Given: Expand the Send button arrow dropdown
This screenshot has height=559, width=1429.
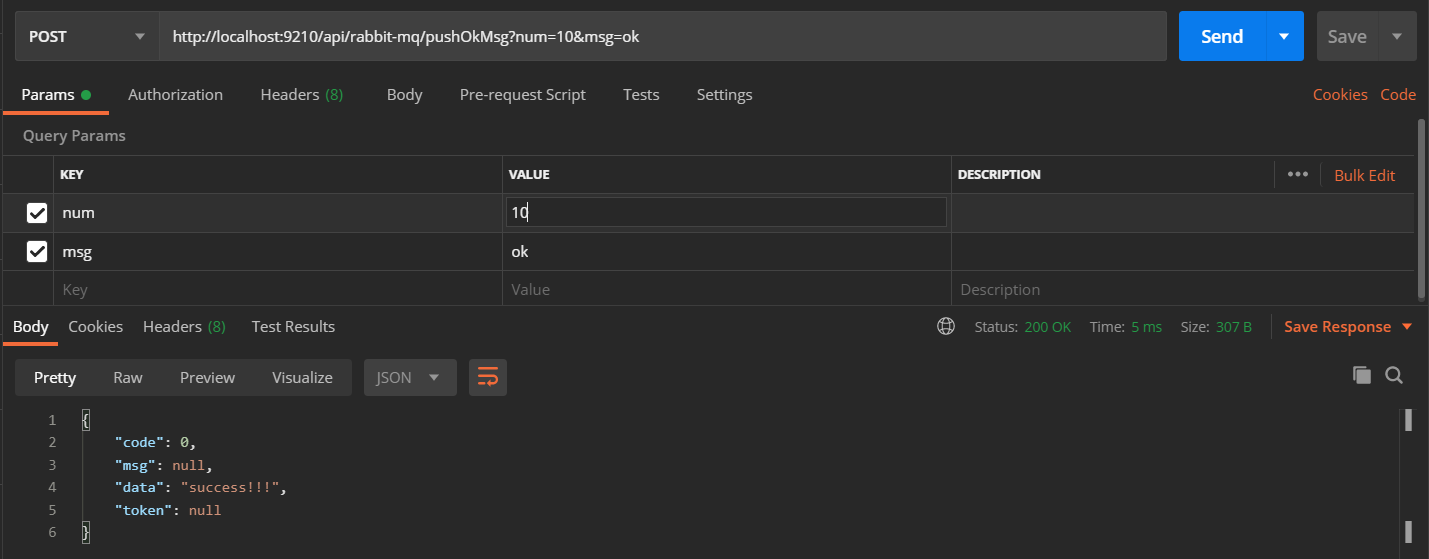Looking at the screenshot, I should click(x=1284, y=36).
